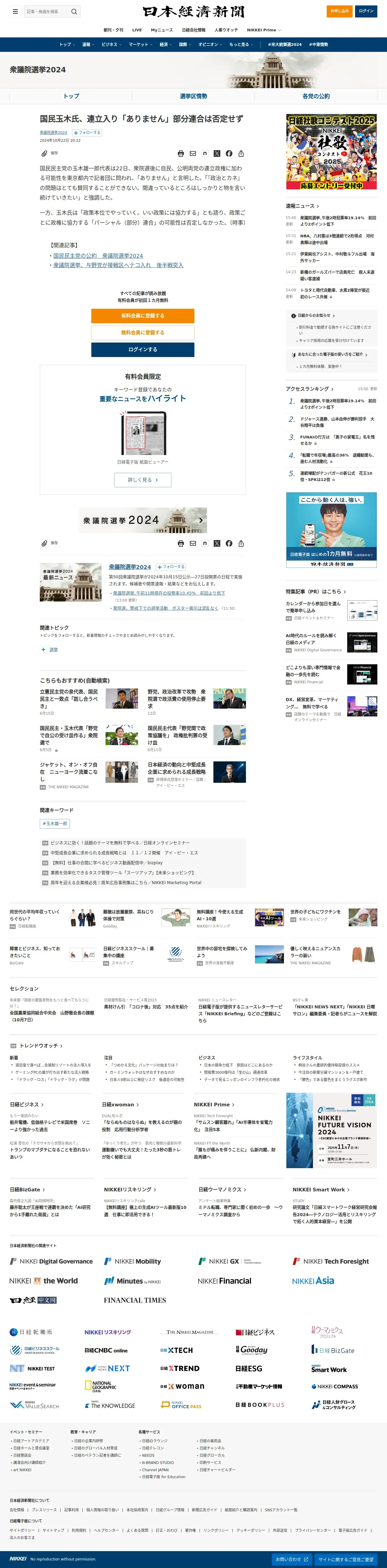387x1568 pixels.
Task: Click the 日本経済新聞 masthead logo
Action: click(193, 11)
